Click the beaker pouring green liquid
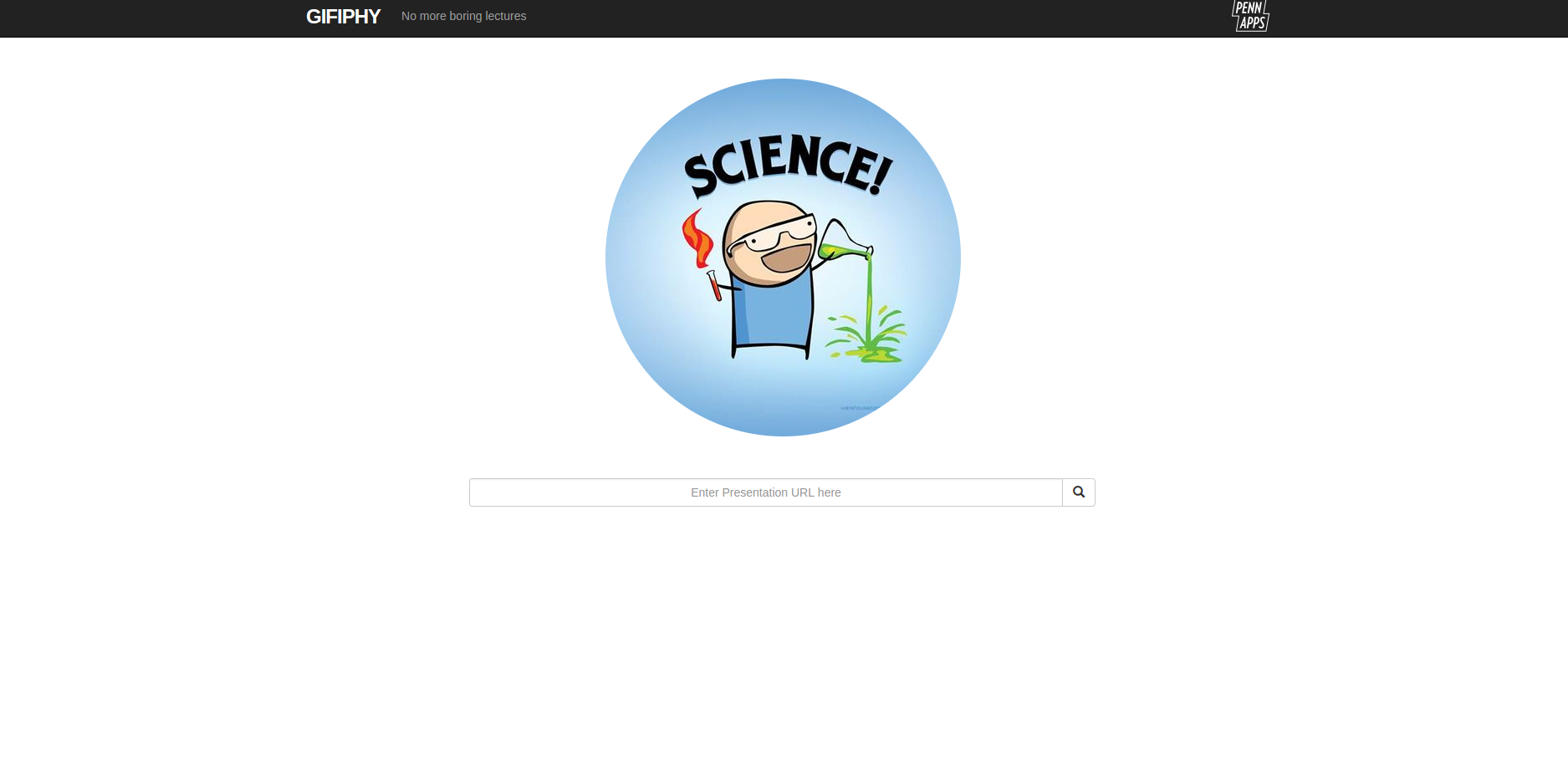Image resolution: width=1568 pixels, height=765 pixels. (x=845, y=241)
